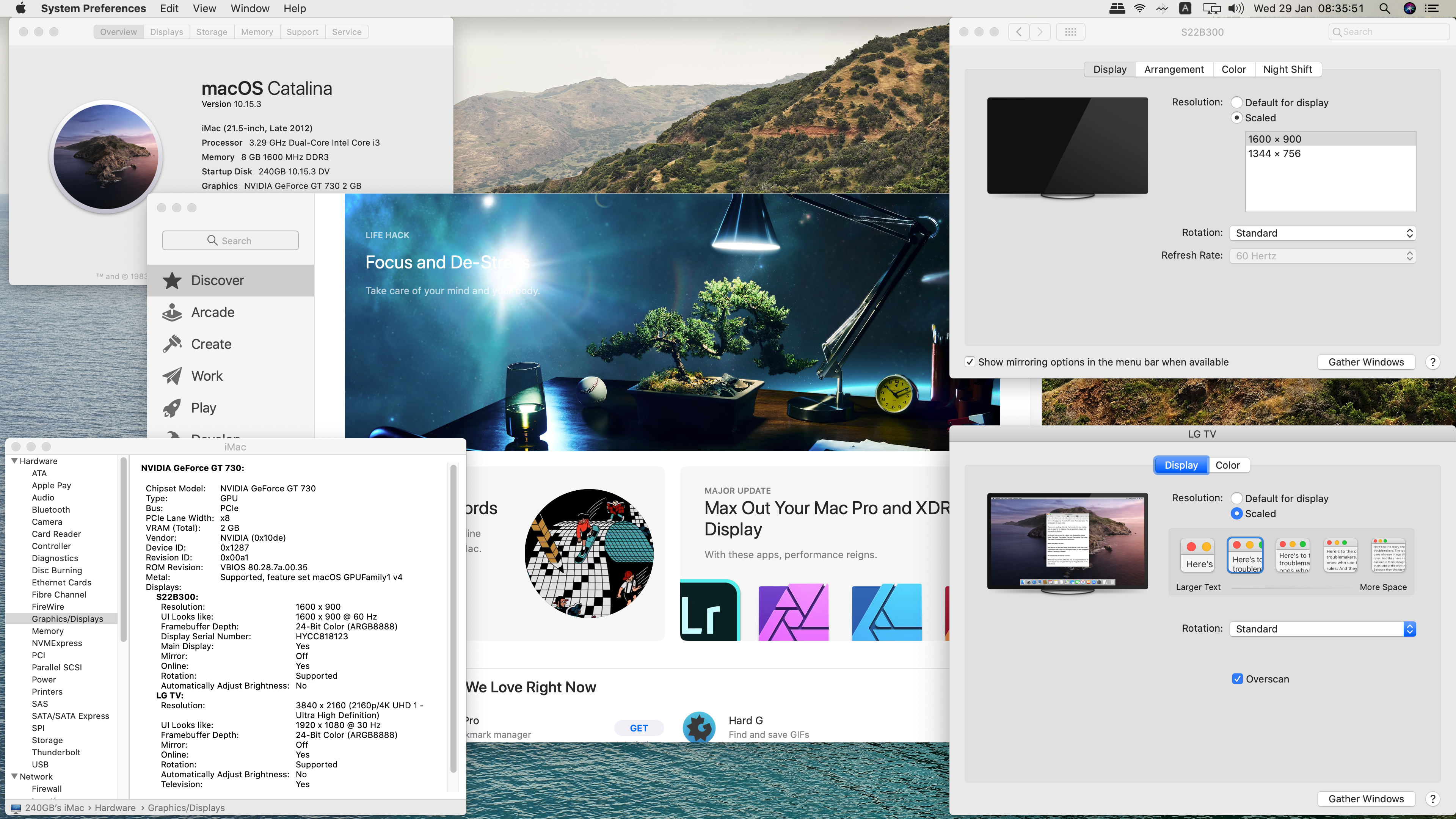The height and width of the screenshot is (819, 1456).
Task: Open the Hard G app icon
Action: pos(699,728)
